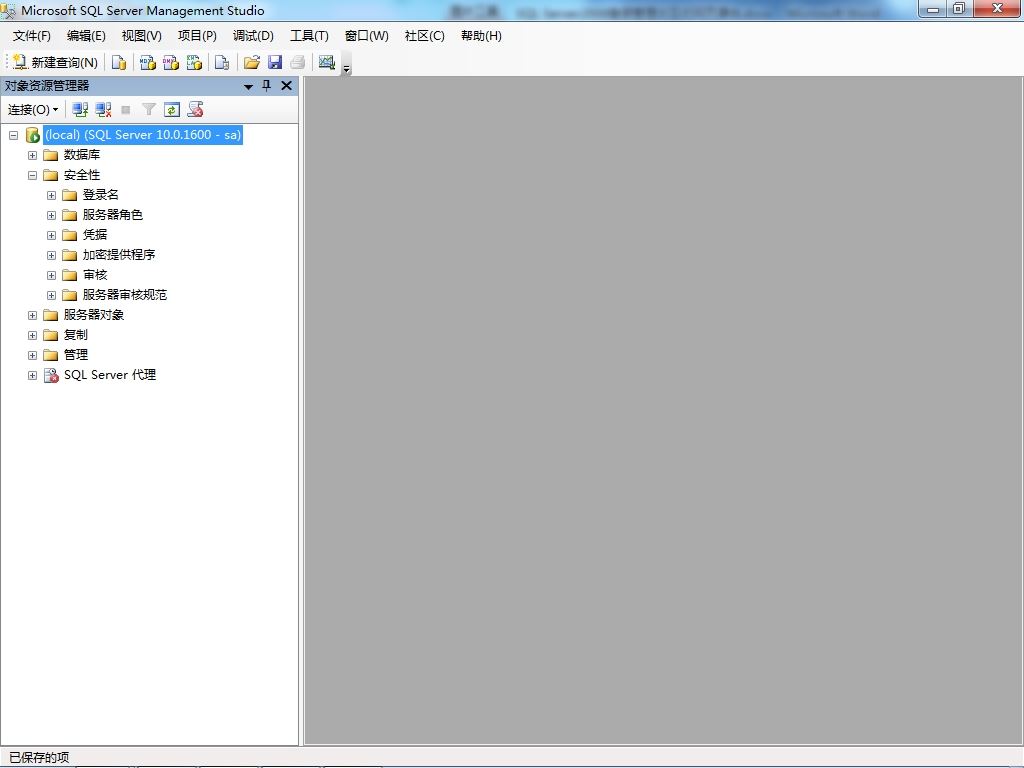Screen dimensions: 1024x768
Task: Expand the 凭据 folder
Action: tap(51, 235)
